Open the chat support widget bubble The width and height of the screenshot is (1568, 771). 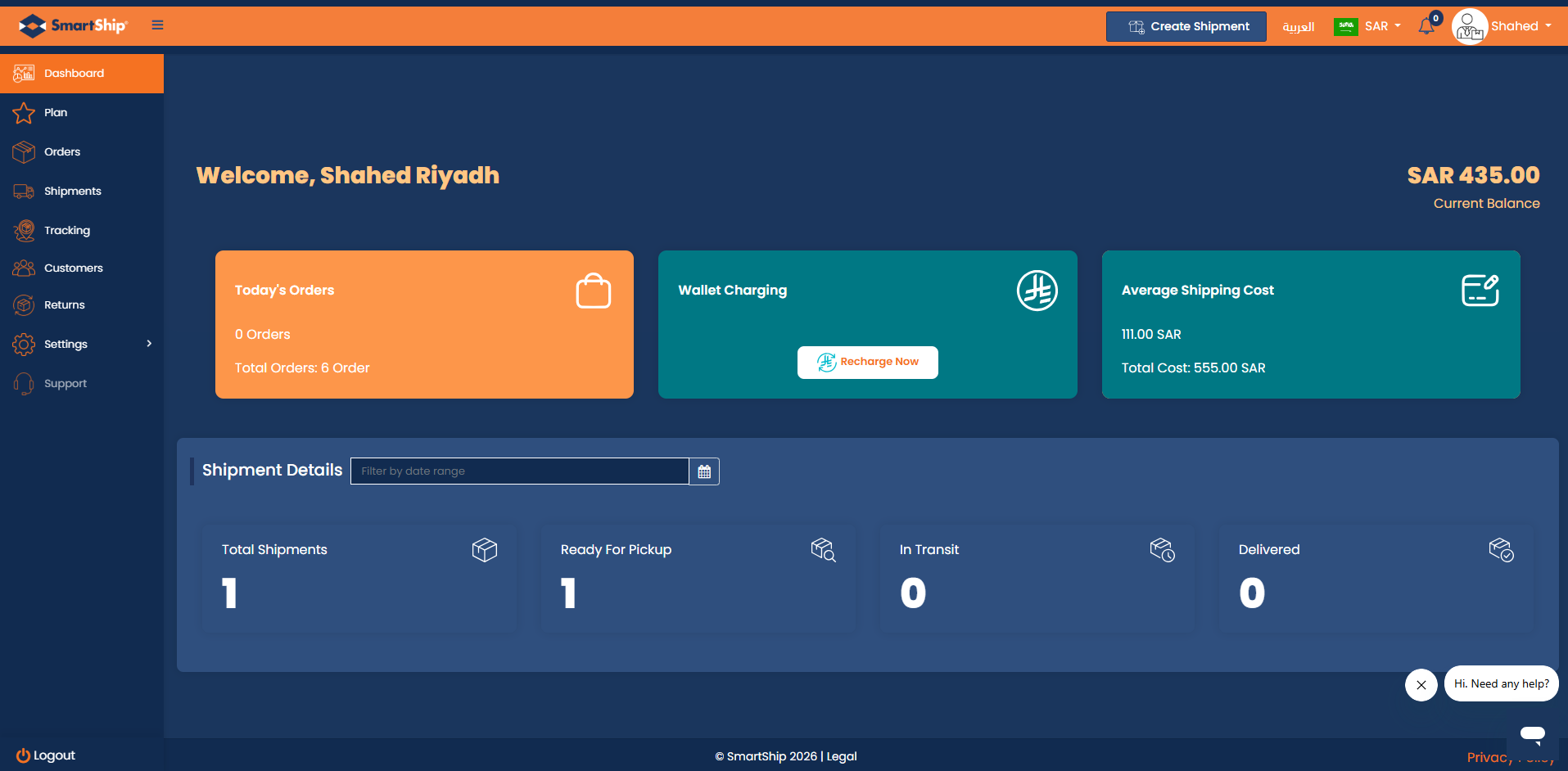1532,733
